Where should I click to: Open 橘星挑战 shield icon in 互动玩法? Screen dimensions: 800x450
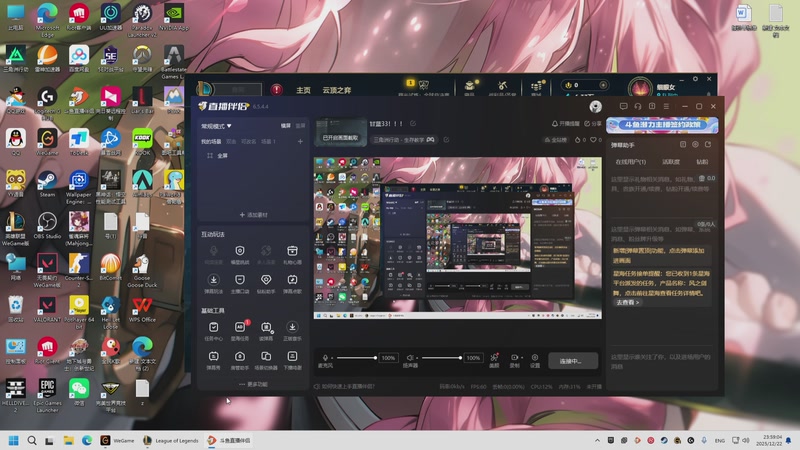(x=240, y=254)
